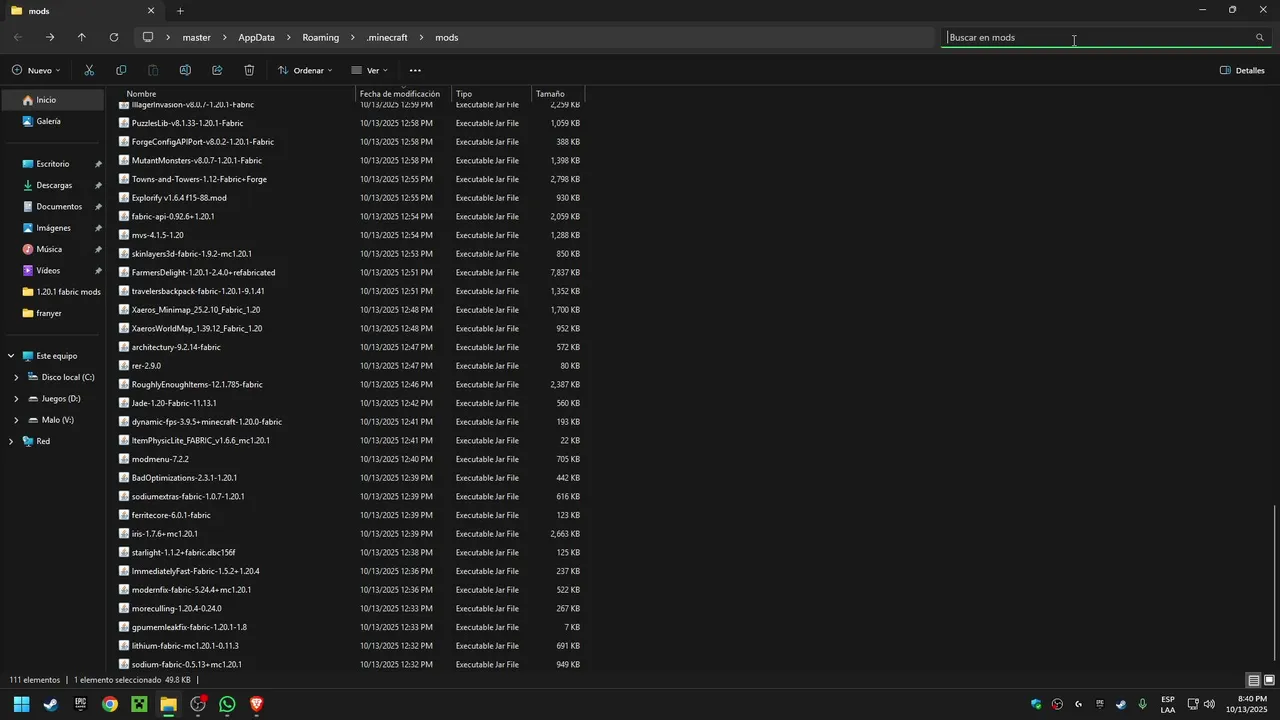
Task: Open Windows Start menu
Action: coord(21,704)
